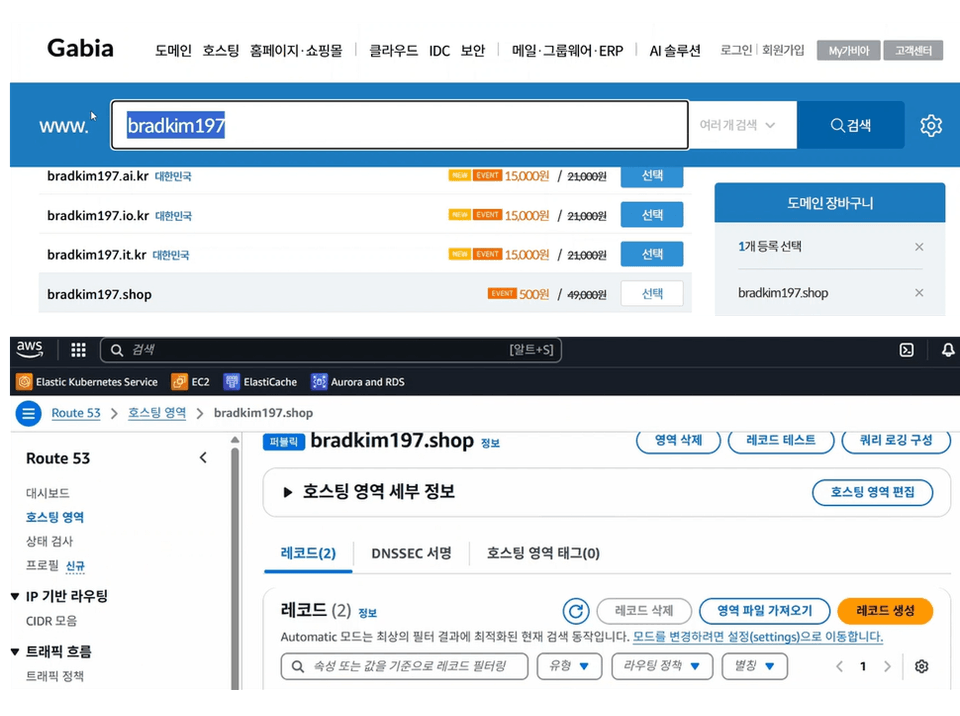960x716 pixels.
Task: Click the Gabia domain search input
Action: pos(400,125)
